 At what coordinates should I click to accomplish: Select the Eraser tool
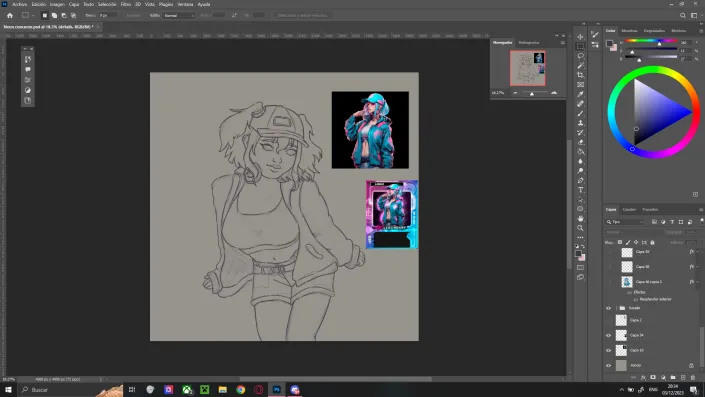pos(580,142)
